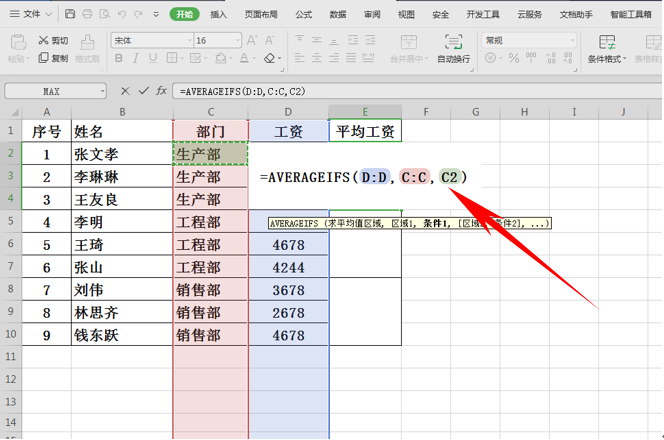Open the 开发工具 tab
The image size is (664, 440).
click(483, 14)
